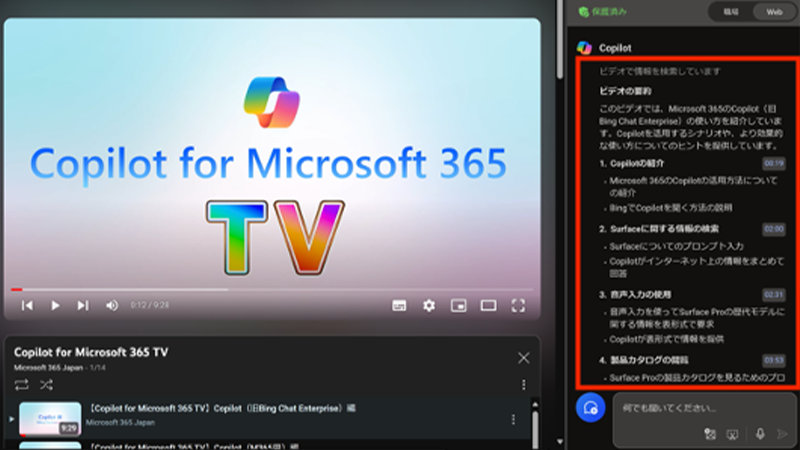Viewport: 800px width, 450px height.
Task: Switch to the 職場 tab
Action: tap(731, 12)
